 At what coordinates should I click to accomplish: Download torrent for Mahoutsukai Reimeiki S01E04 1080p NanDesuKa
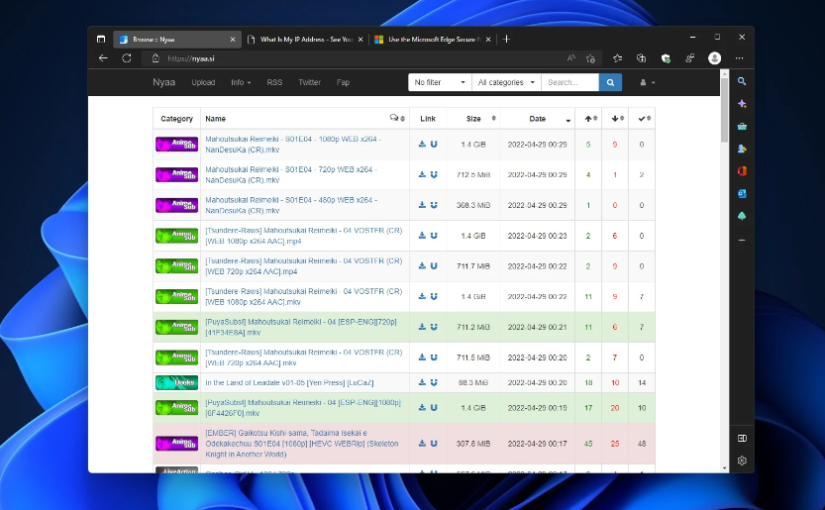[422, 144]
